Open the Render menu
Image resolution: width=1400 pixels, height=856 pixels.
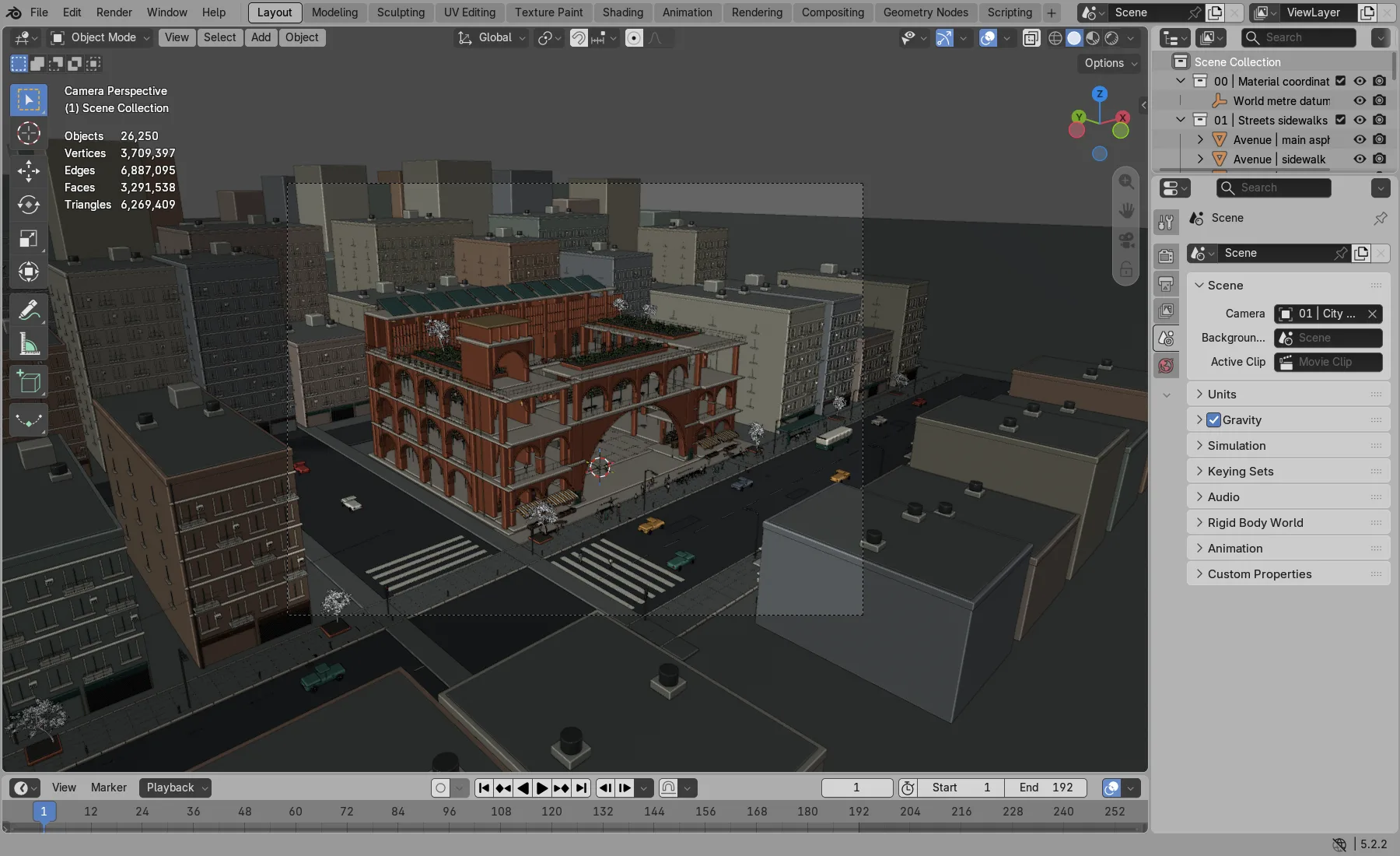(x=114, y=12)
